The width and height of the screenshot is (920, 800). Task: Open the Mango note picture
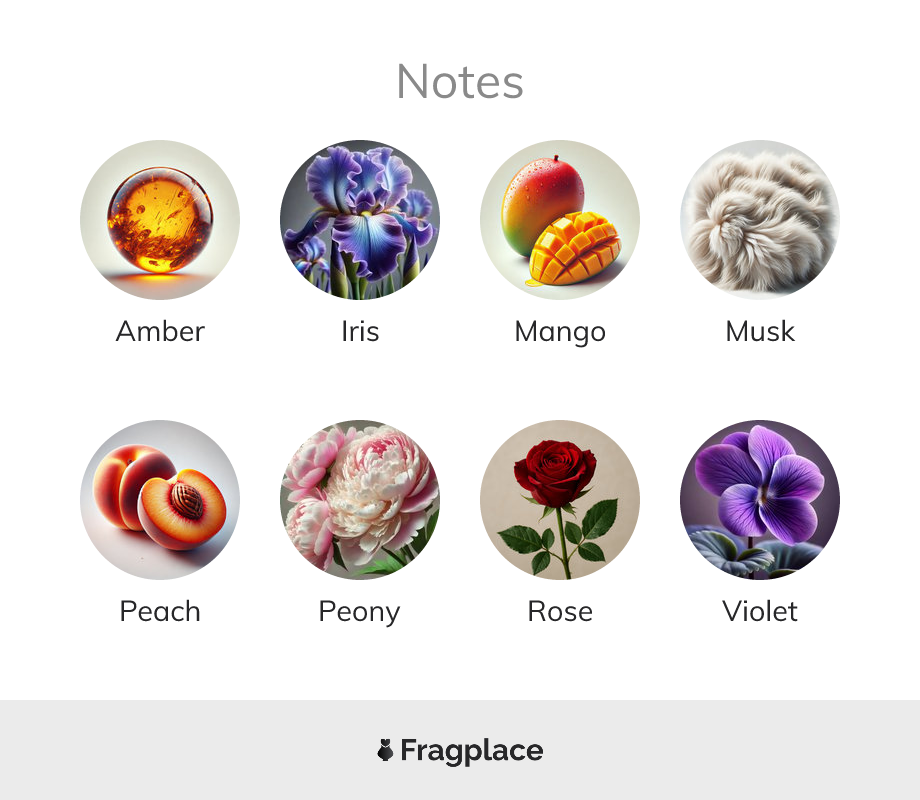(560, 220)
